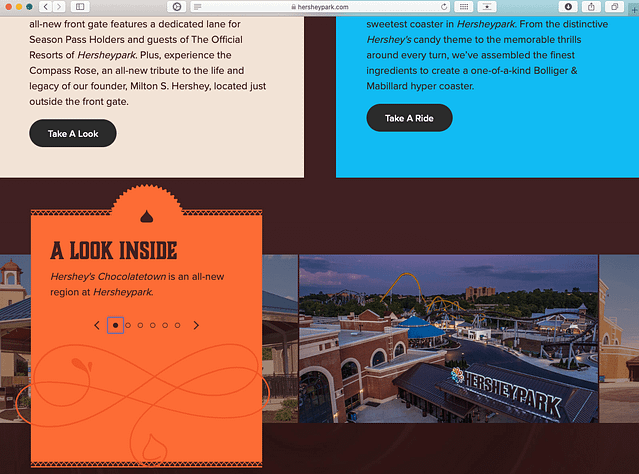The image size is (639, 474).
Task: Select the fourth carousel dot
Action: [x=152, y=325]
